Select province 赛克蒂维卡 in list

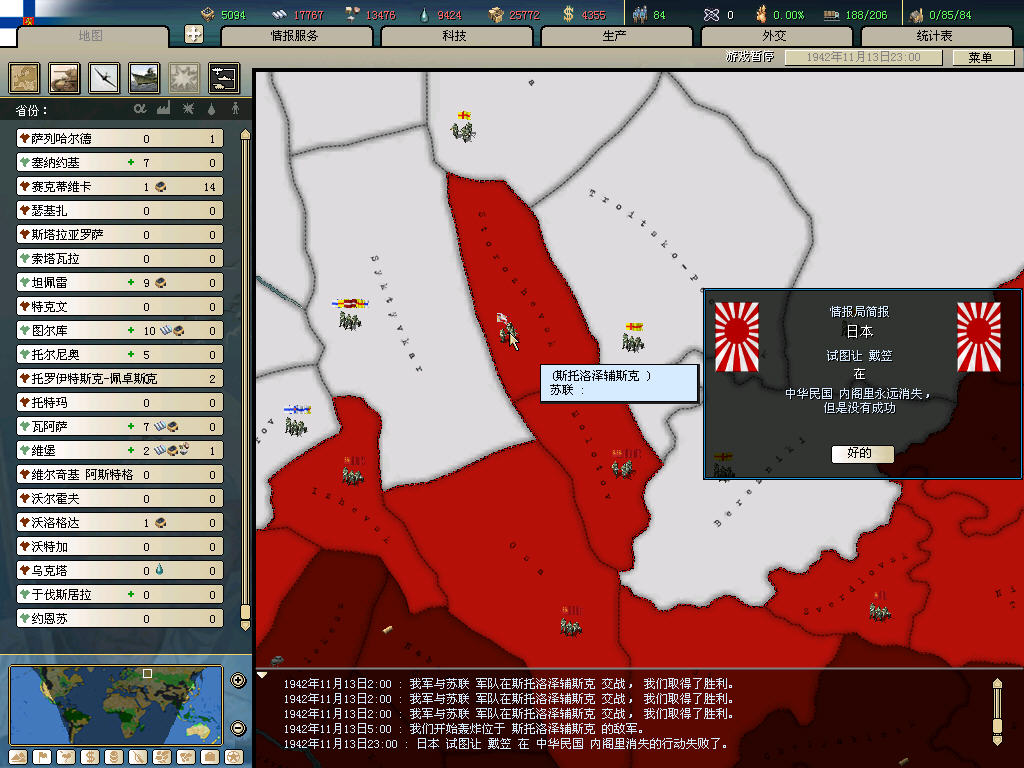point(120,187)
